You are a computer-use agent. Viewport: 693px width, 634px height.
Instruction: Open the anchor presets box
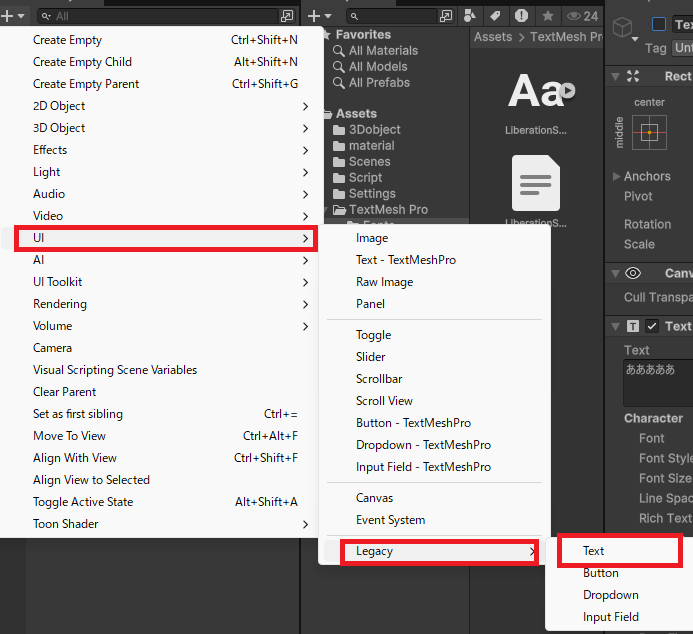tap(649, 133)
